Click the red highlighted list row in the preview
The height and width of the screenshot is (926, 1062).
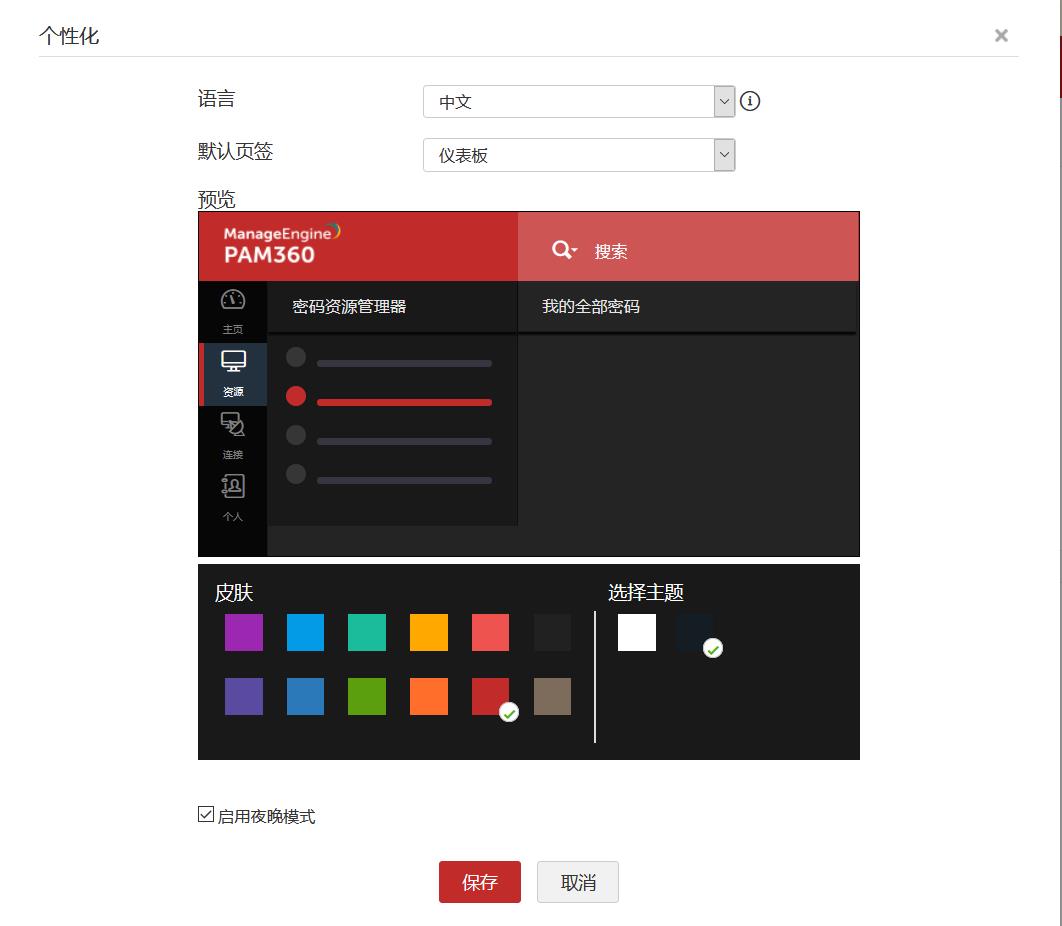tap(389, 397)
